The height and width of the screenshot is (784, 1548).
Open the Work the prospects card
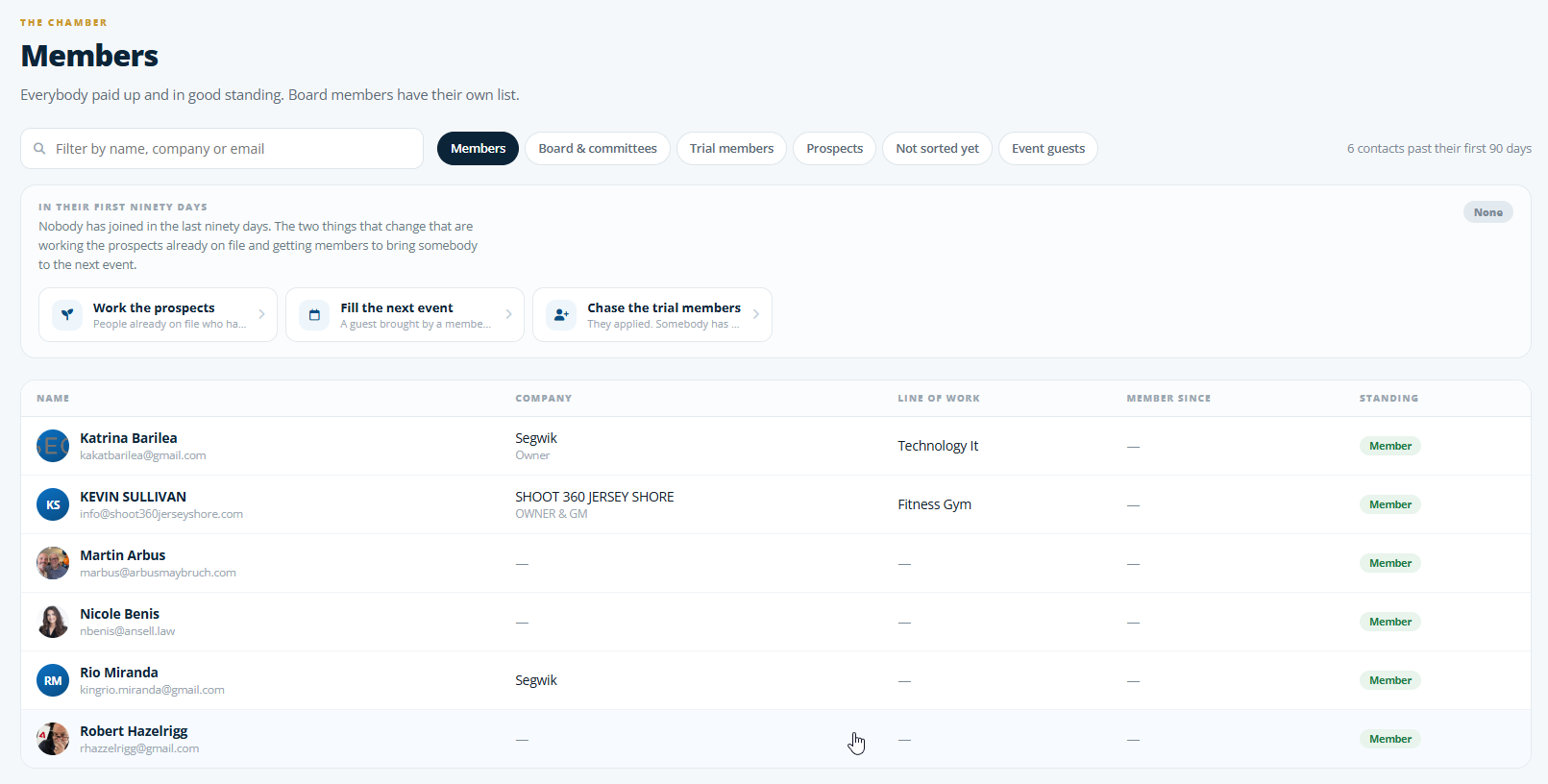pos(158,315)
